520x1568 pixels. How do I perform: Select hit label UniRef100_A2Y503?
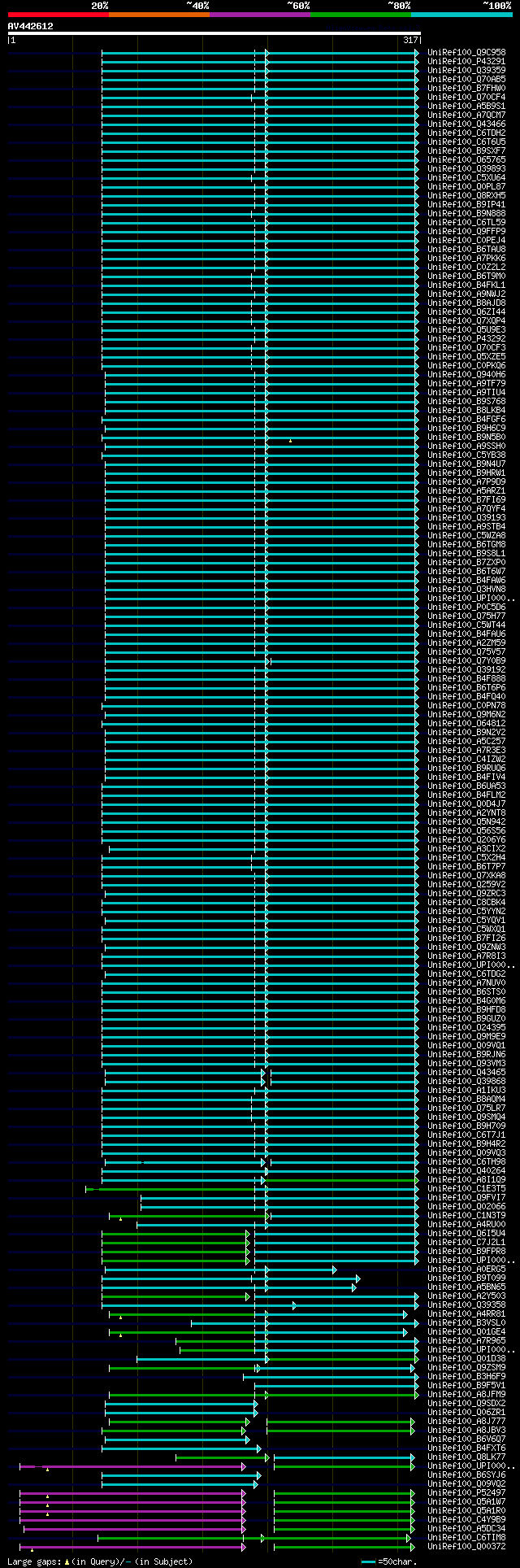pyautogui.click(x=466, y=1296)
